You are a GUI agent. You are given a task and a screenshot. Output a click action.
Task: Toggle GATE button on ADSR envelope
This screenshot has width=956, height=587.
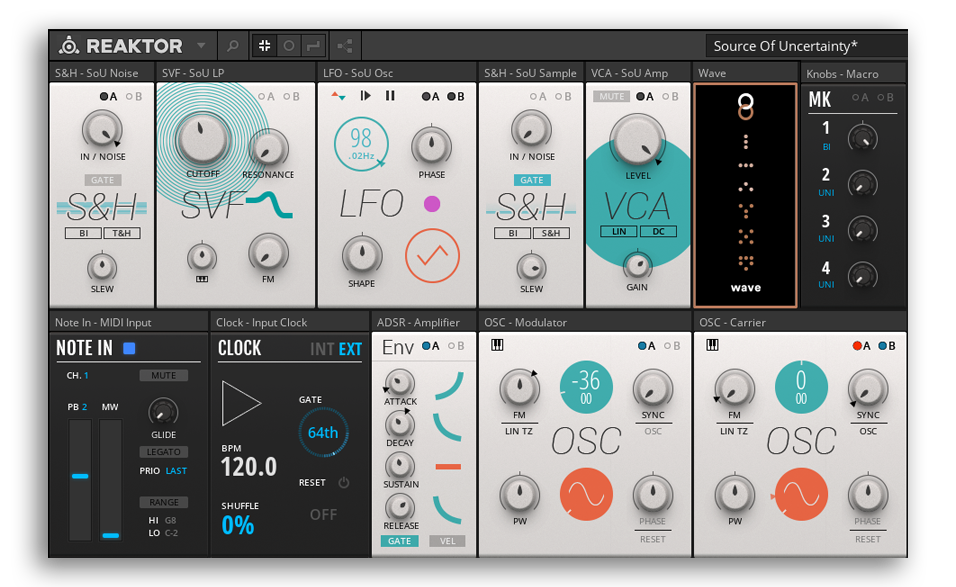(x=399, y=541)
